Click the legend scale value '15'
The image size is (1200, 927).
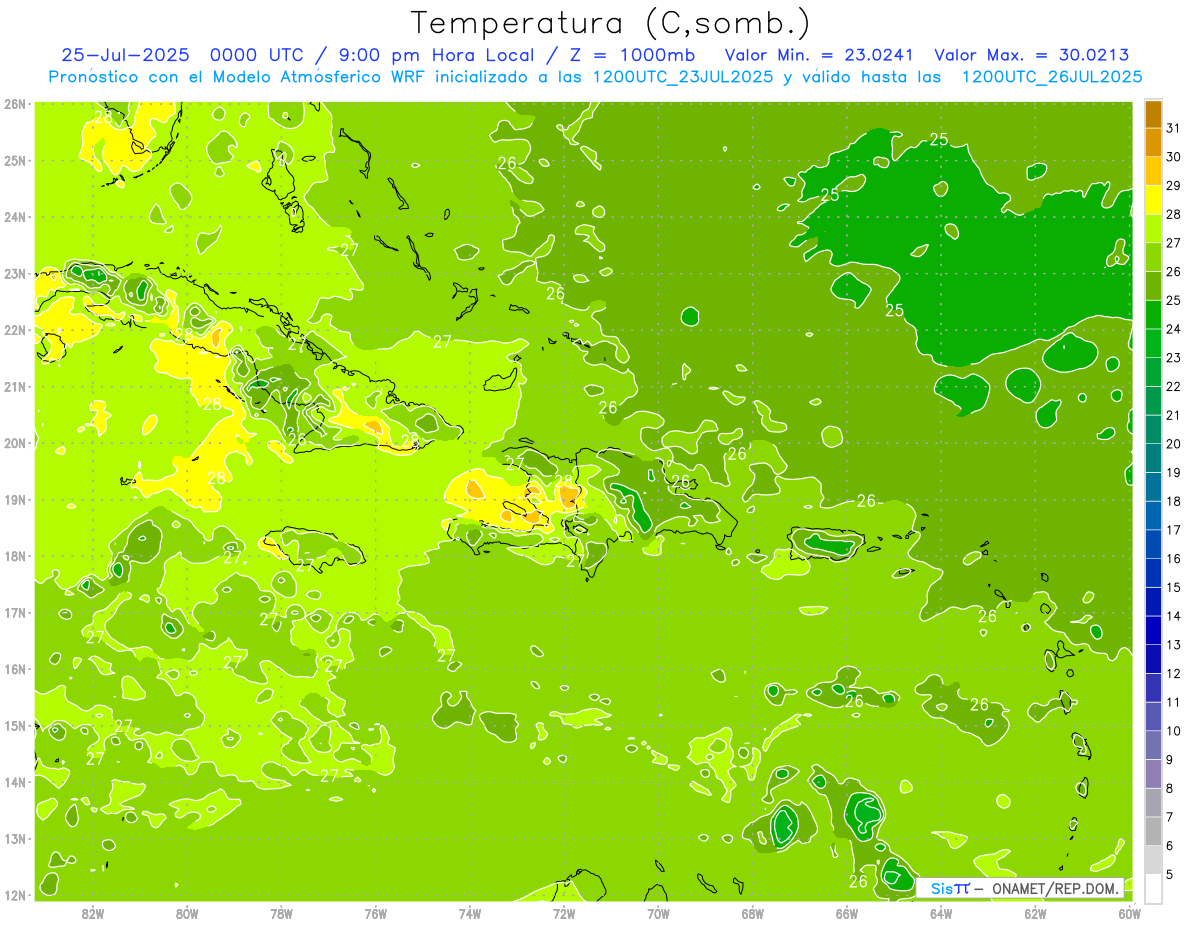point(1173,588)
